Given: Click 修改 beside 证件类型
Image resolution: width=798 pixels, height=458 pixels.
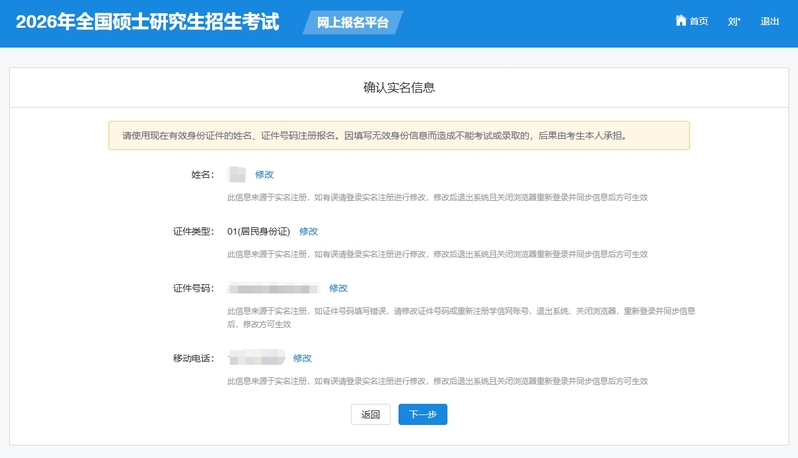Looking at the screenshot, I should [308, 231].
